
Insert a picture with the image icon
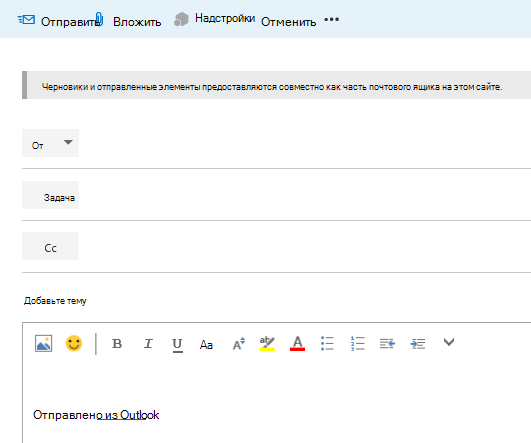(43, 343)
